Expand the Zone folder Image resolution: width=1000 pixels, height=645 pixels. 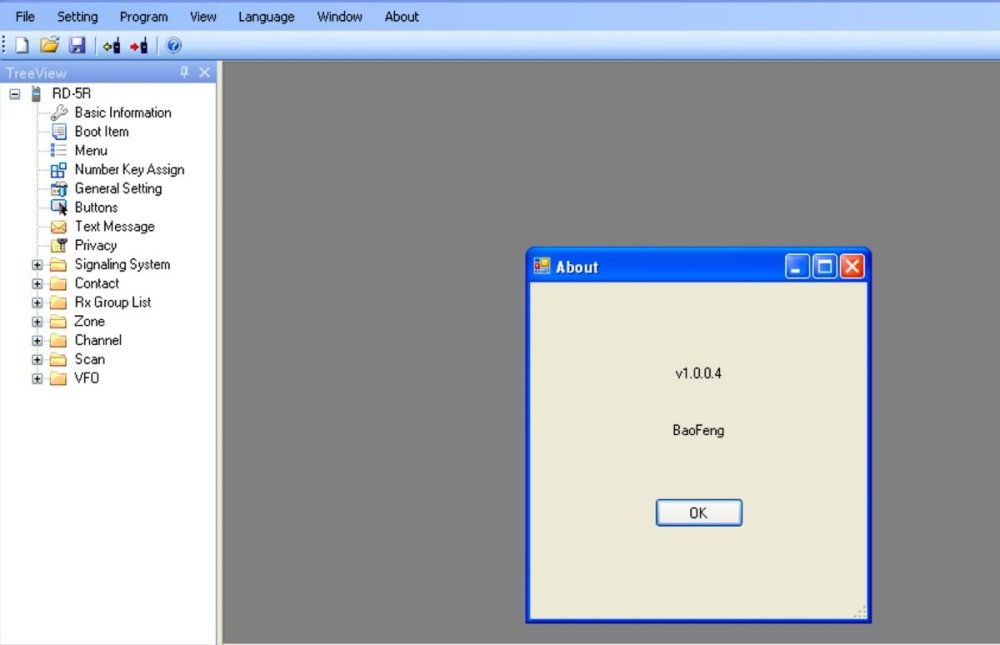click(x=37, y=322)
